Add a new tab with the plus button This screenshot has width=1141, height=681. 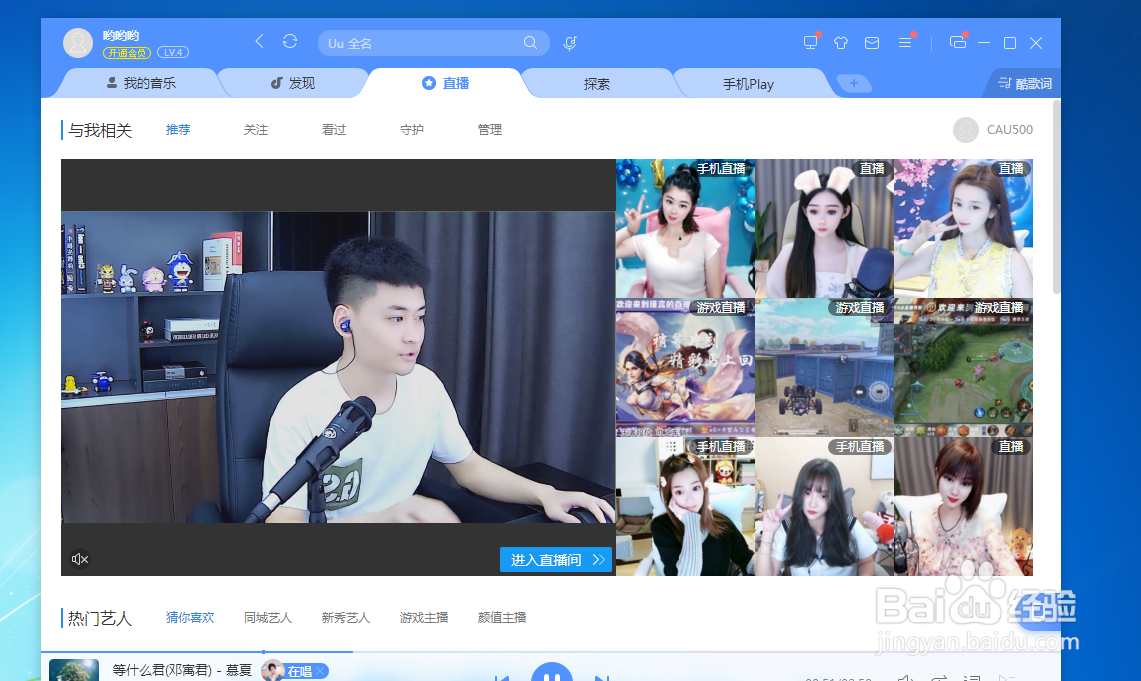(854, 83)
